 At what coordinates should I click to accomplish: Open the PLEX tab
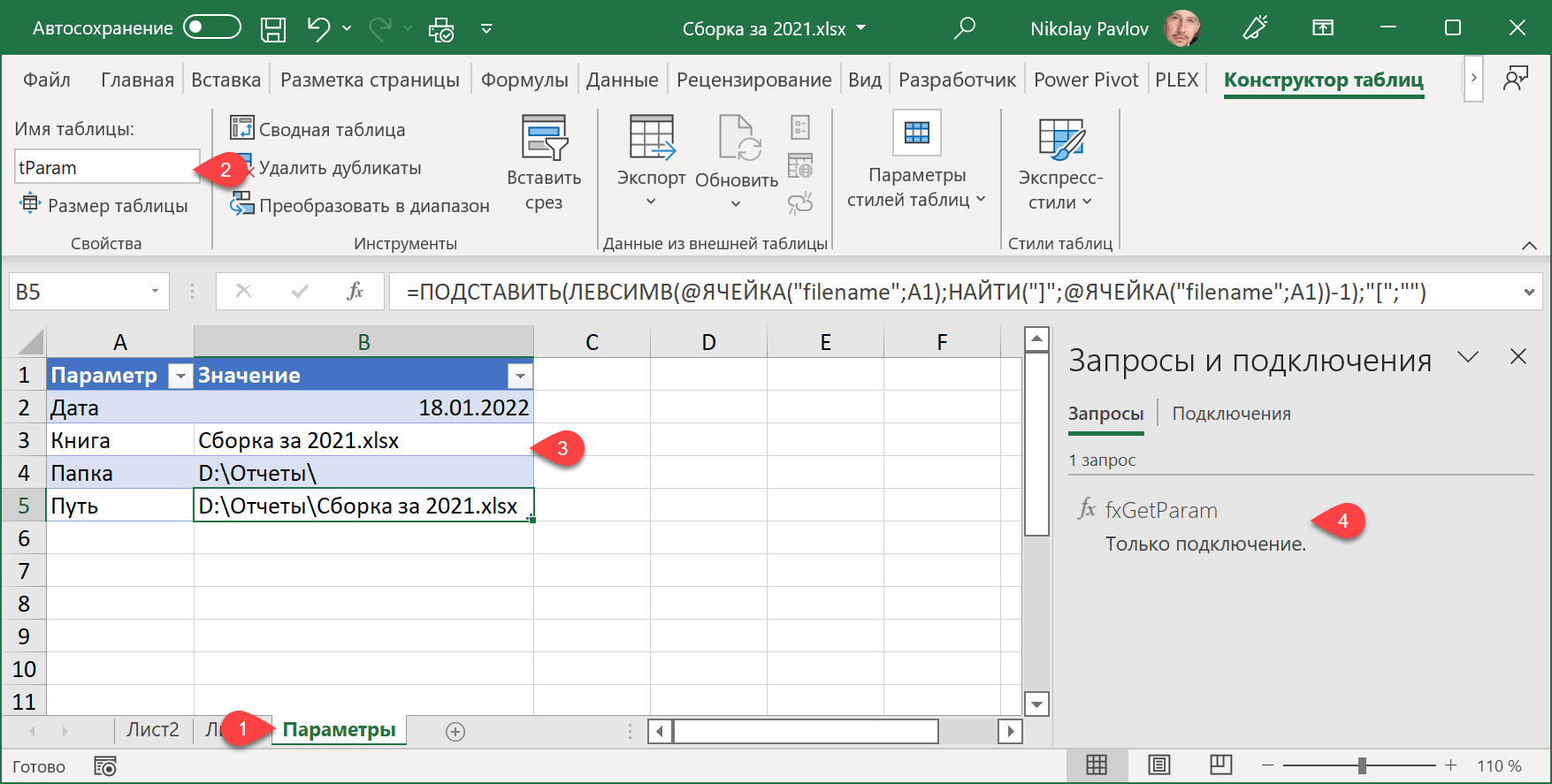click(x=1176, y=80)
